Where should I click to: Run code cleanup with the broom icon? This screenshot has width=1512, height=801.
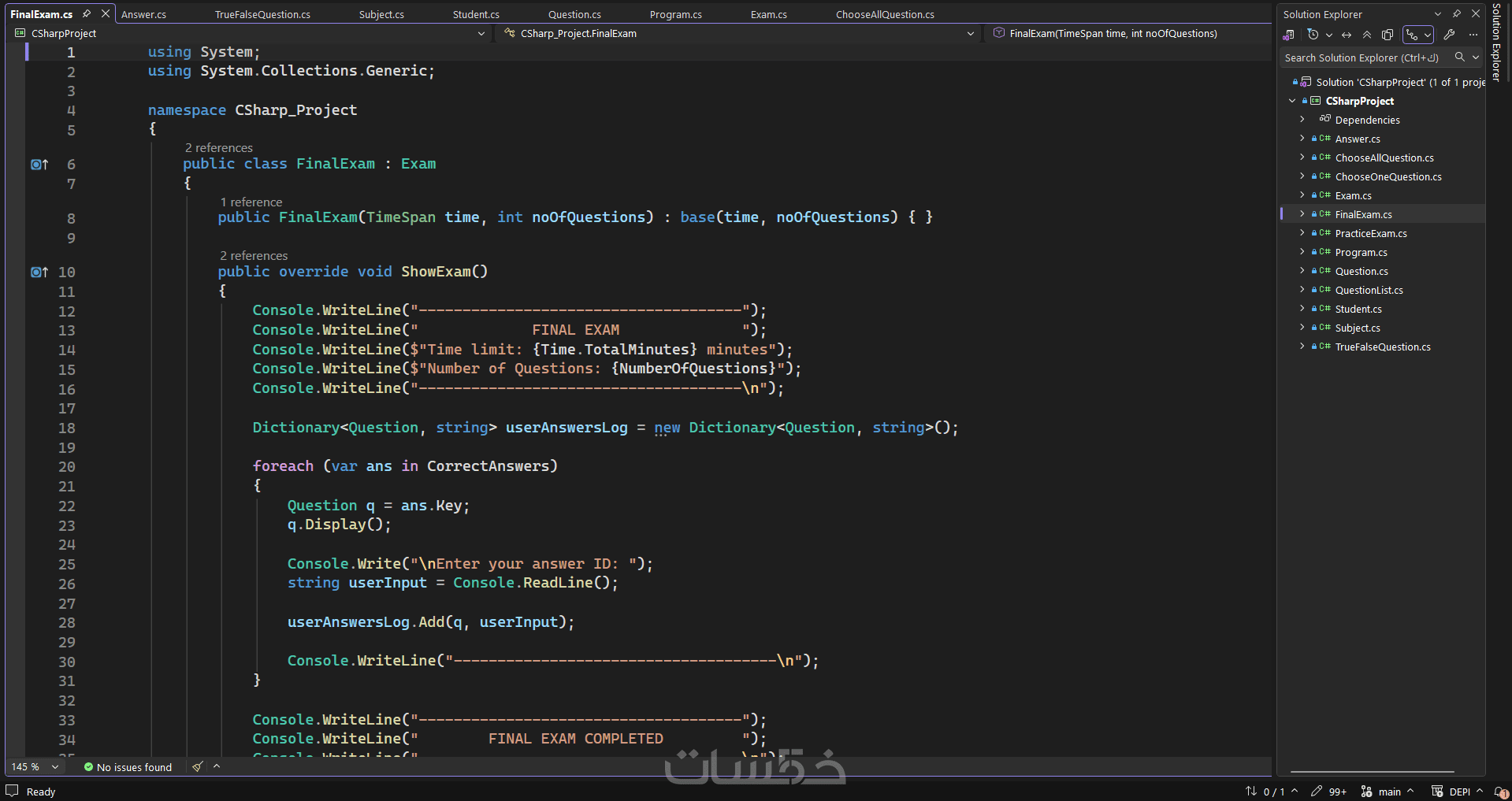[x=198, y=766]
